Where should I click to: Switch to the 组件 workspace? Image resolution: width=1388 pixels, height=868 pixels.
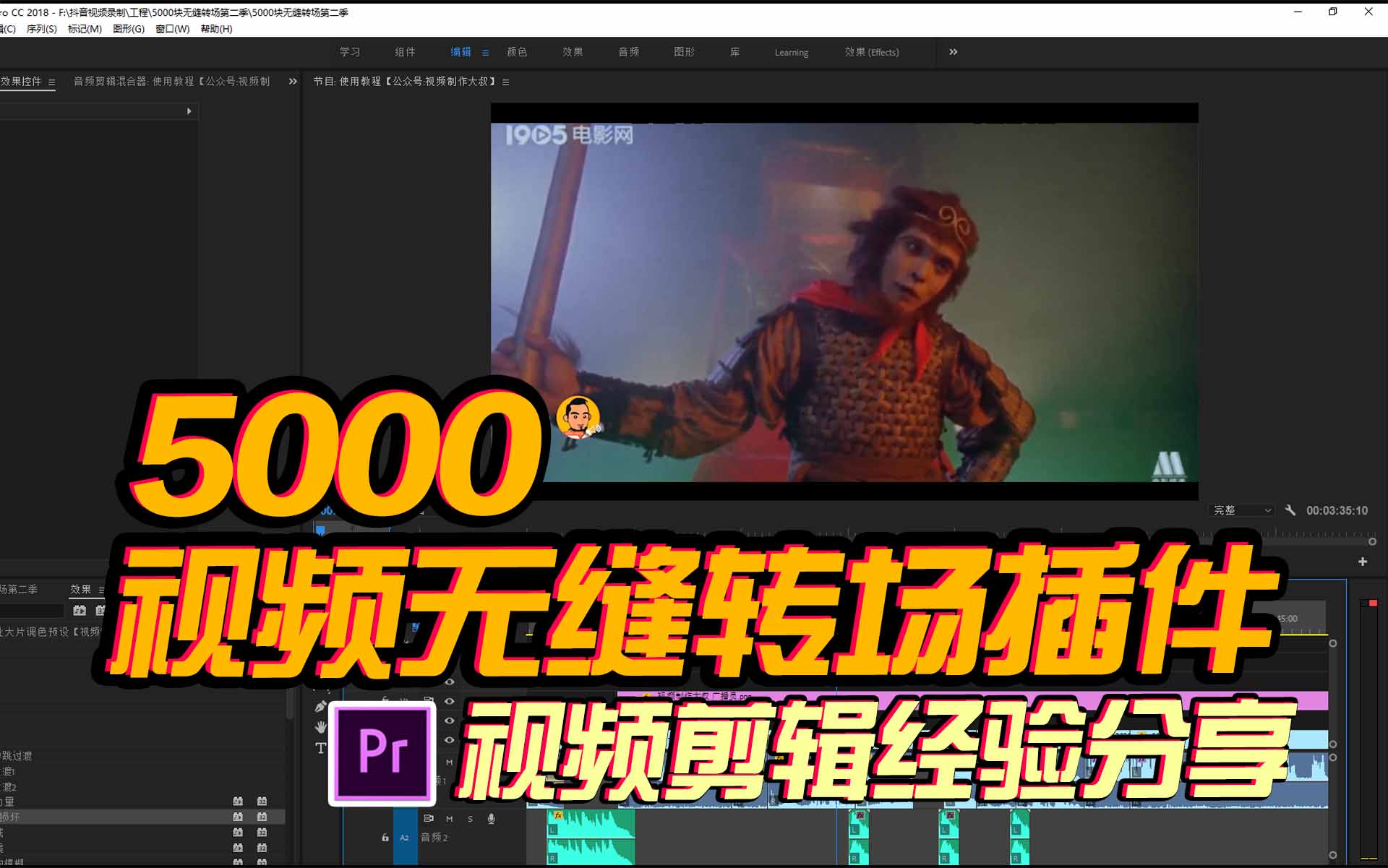click(405, 52)
